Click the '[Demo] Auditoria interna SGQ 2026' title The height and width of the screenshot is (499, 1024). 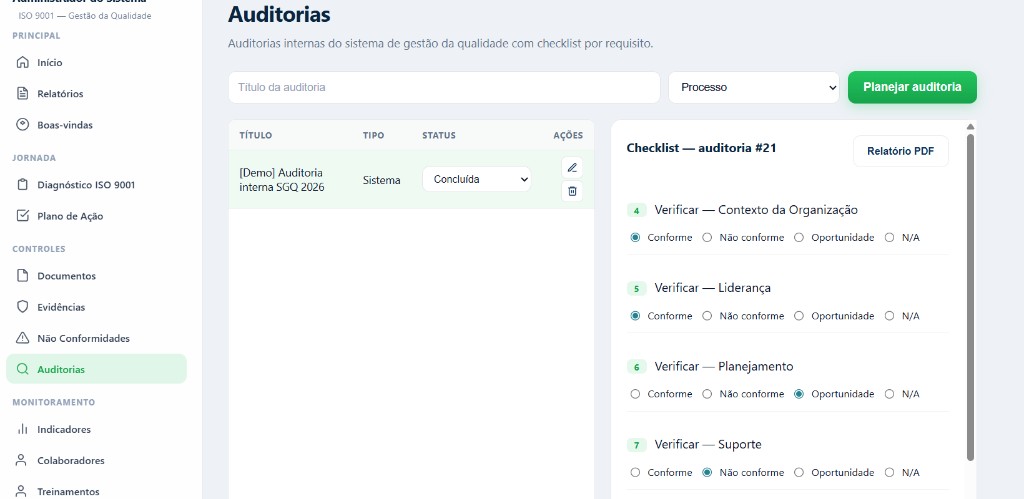(281, 180)
